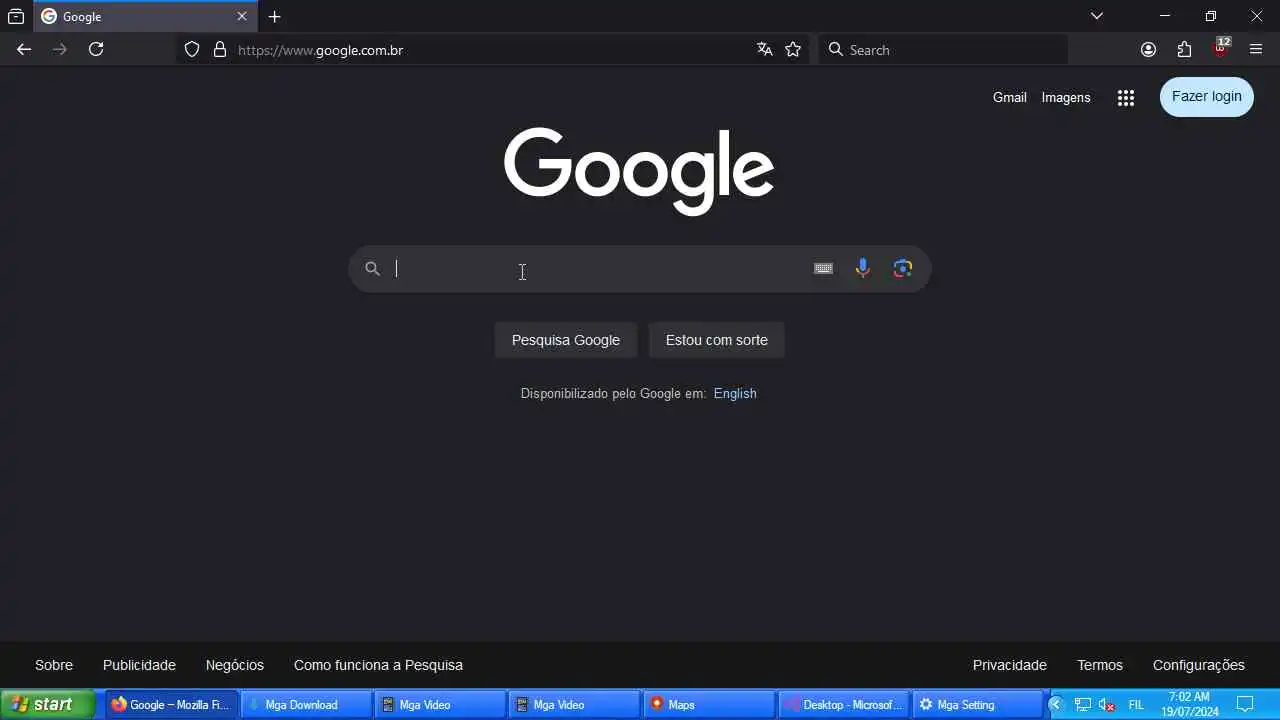Image resolution: width=1280 pixels, height=720 pixels.
Task: Expand the list all tabs chevron
Action: pyautogui.click(x=1096, y=16)
